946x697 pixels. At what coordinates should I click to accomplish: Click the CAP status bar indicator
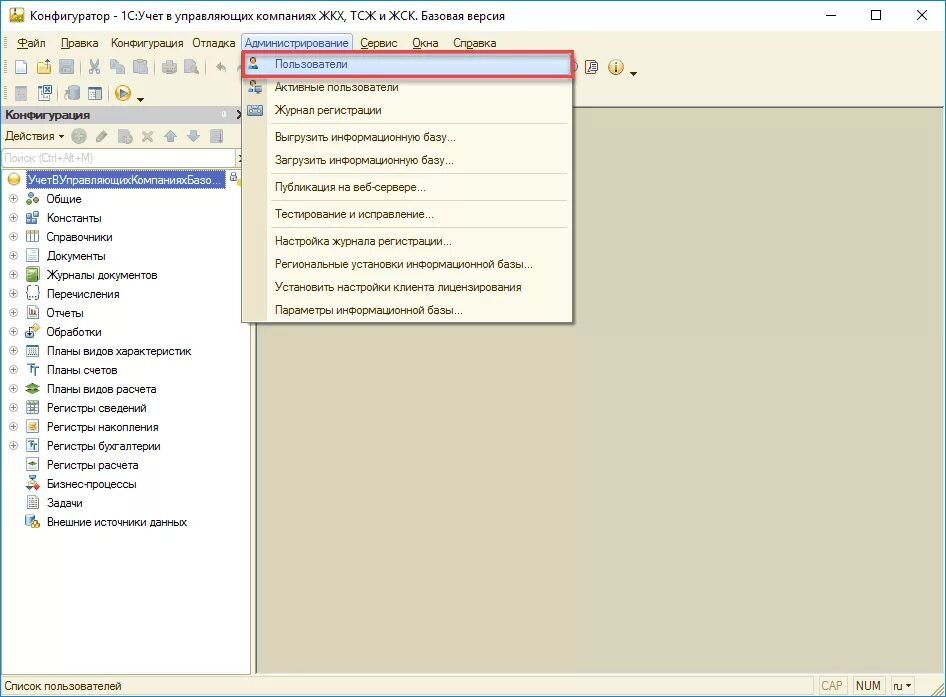(x=832, y=686)
